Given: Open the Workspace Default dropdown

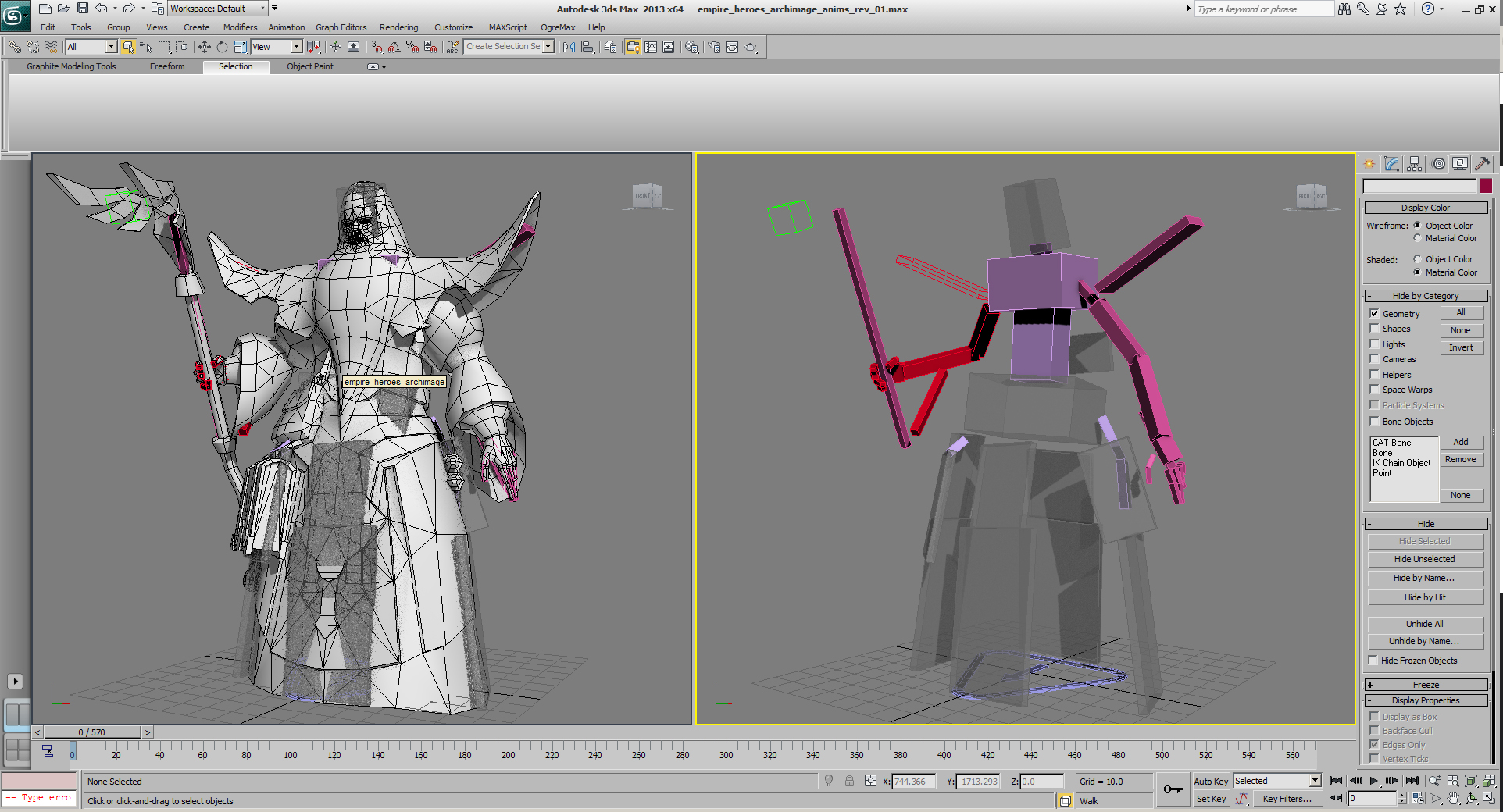Looking at the screenshot, I should [262, 9].
